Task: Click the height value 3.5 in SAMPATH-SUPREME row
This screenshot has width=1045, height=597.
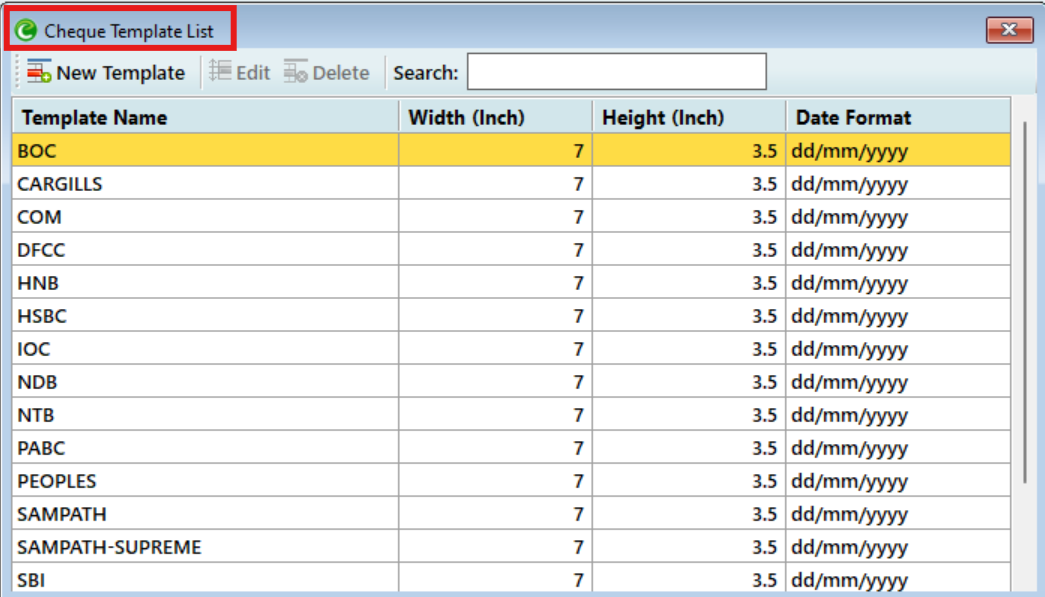Action: point(764,547)
